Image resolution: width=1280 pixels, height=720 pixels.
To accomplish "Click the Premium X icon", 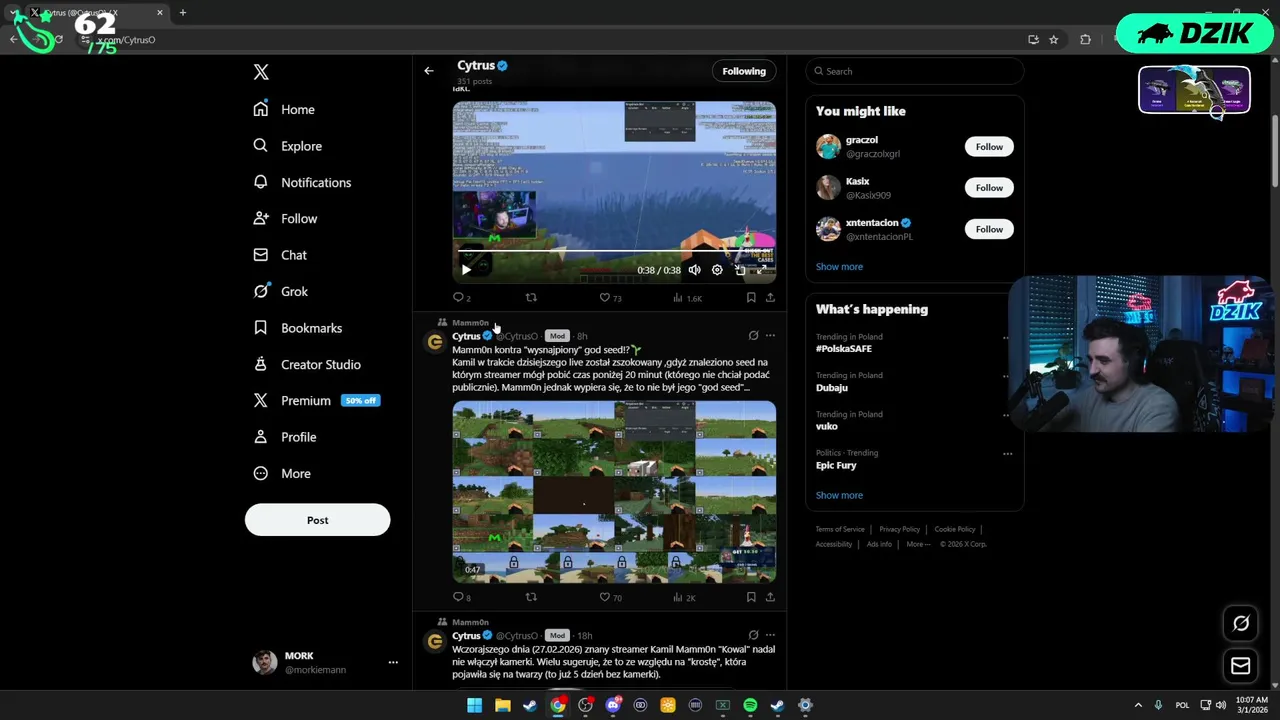I will click(261, 400).
